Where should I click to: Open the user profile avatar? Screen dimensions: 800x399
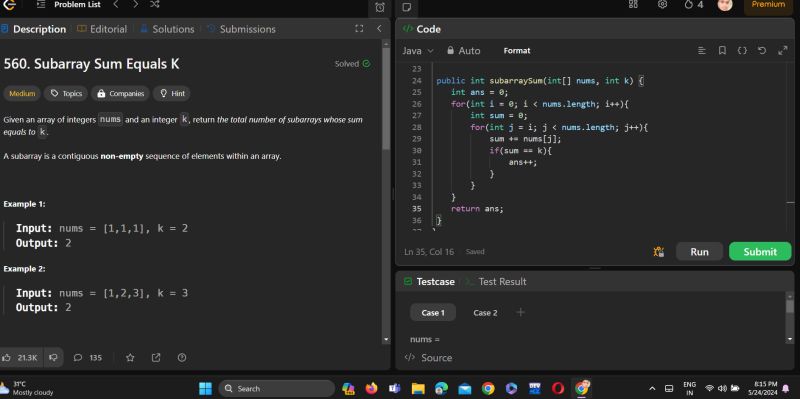(724, 5)
